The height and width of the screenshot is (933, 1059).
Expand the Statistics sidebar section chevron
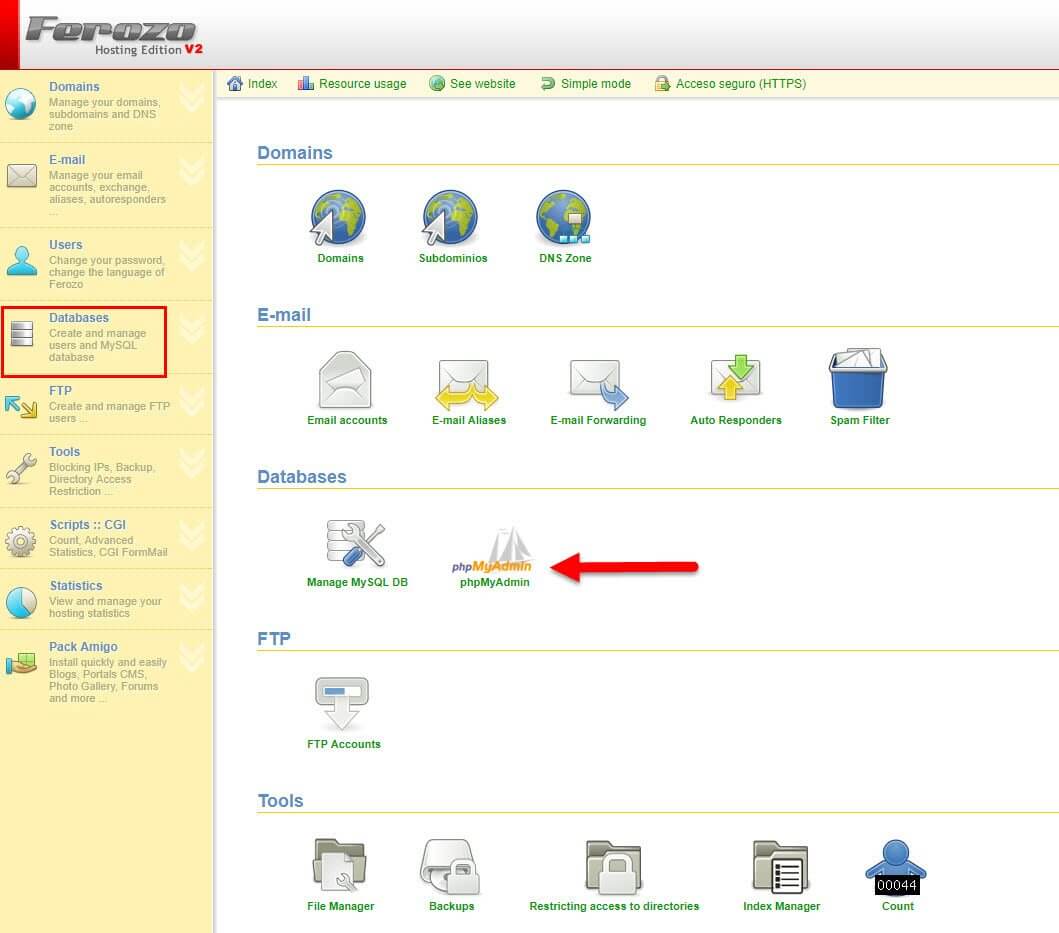tap(192, 597)
